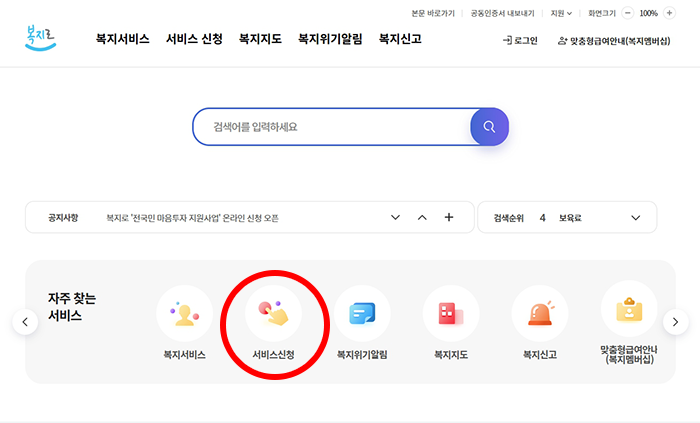700x423 pixels.
Task: Click the 보육료 ranked keyword
Action: coord(570,218)
